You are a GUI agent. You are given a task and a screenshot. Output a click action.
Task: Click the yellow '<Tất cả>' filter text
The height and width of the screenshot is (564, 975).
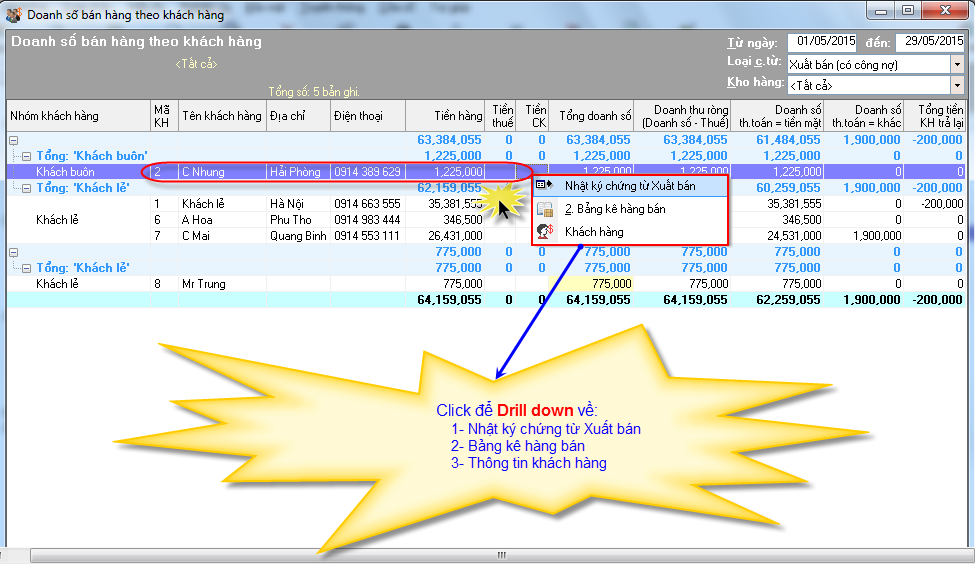pyautogui.click(x=196, y=64)
